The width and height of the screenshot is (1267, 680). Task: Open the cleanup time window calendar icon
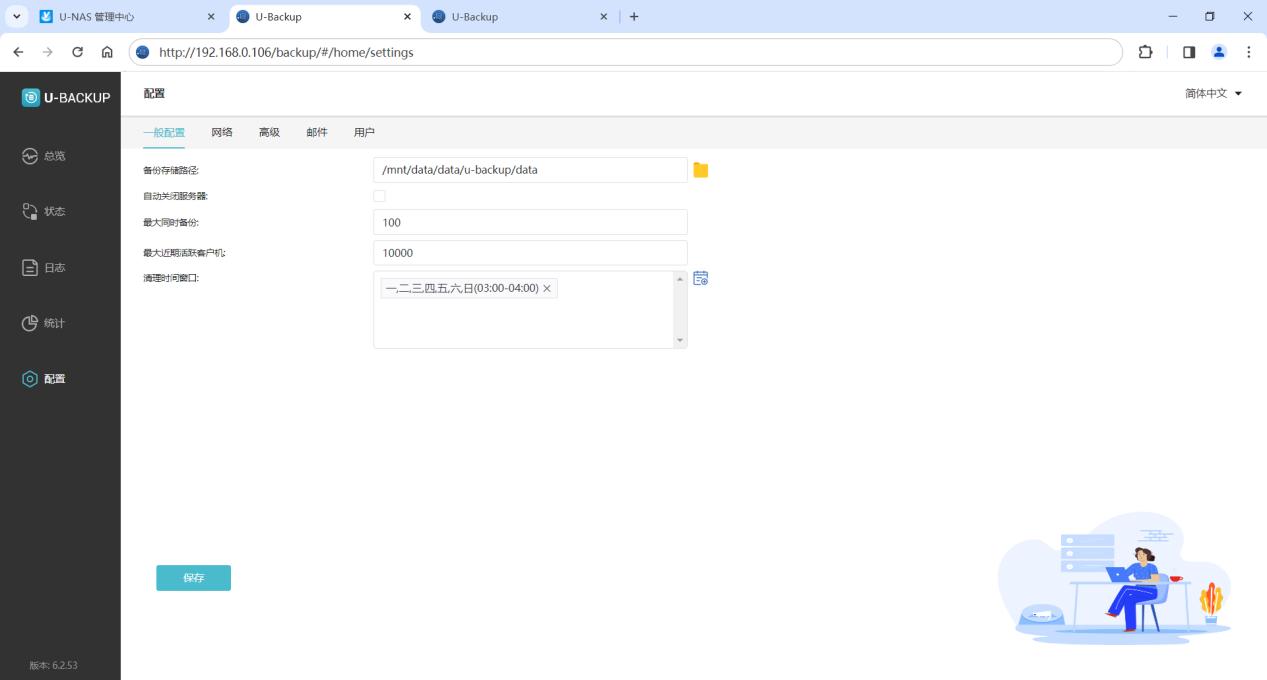coord(700,279)
